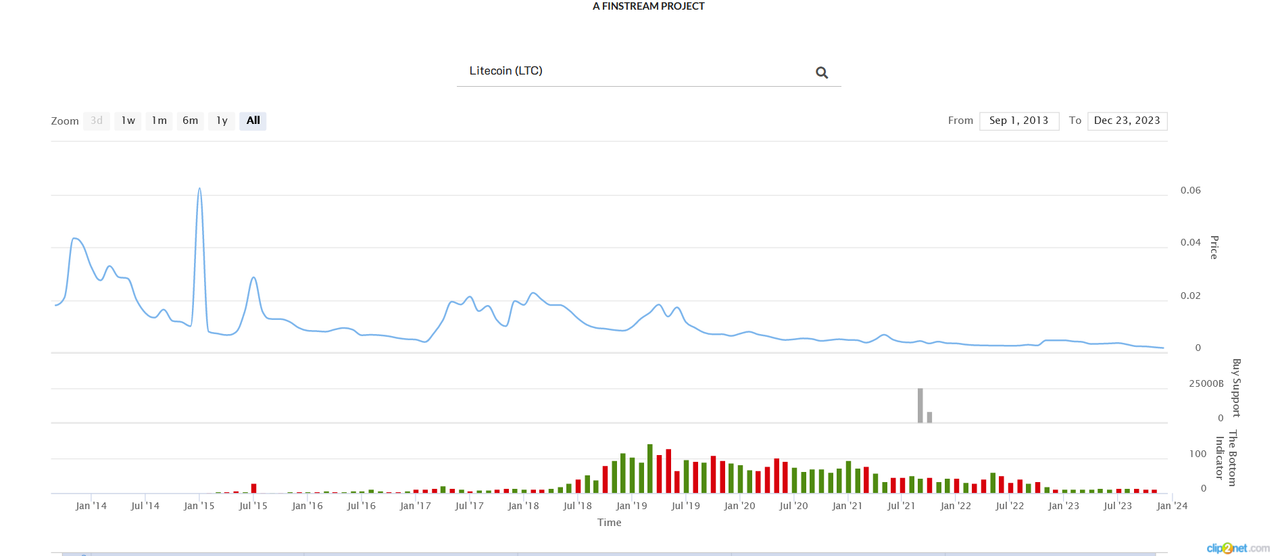Click the Jan '14 x-axis label
This screenshot has height=556, width=1280.
point(91,506)
